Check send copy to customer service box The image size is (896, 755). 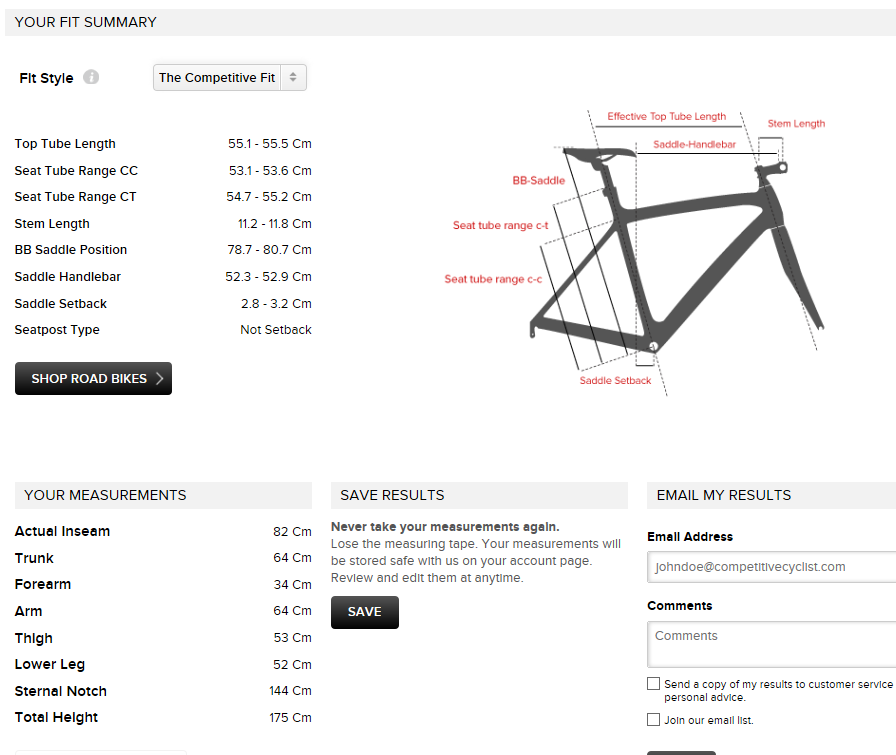[654, 684]
